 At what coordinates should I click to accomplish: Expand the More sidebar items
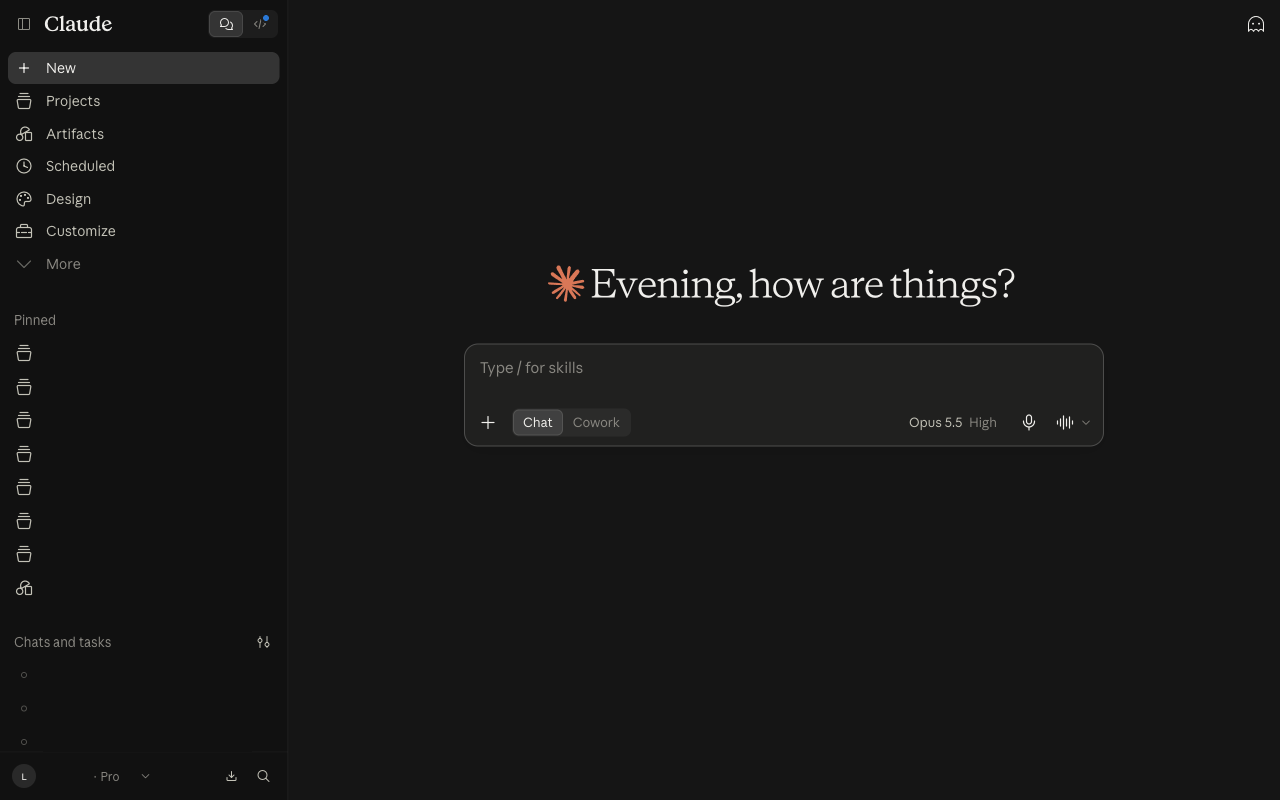coord(143,264)
